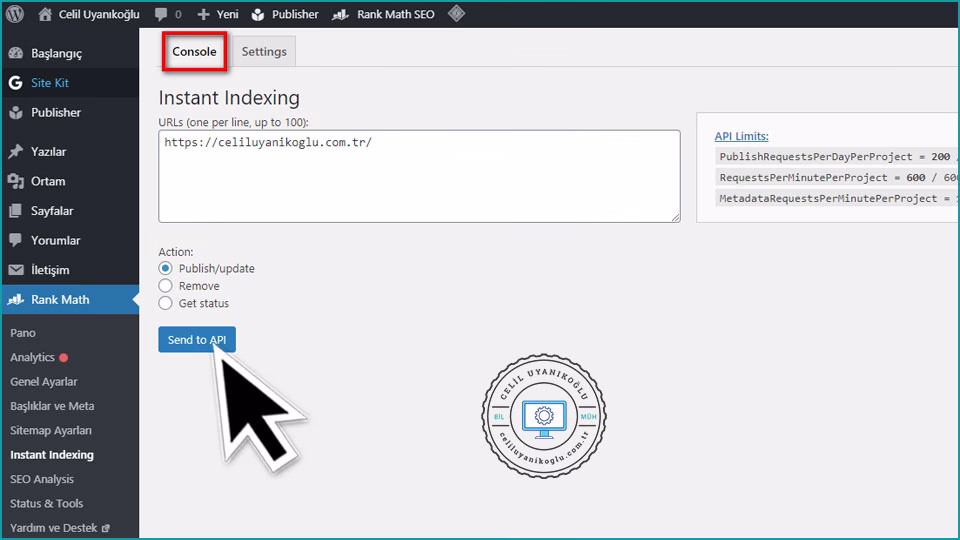Open Site Kit Google icon
The height and width of the screenshot is (540, 960).
click(x=15, y=83)
